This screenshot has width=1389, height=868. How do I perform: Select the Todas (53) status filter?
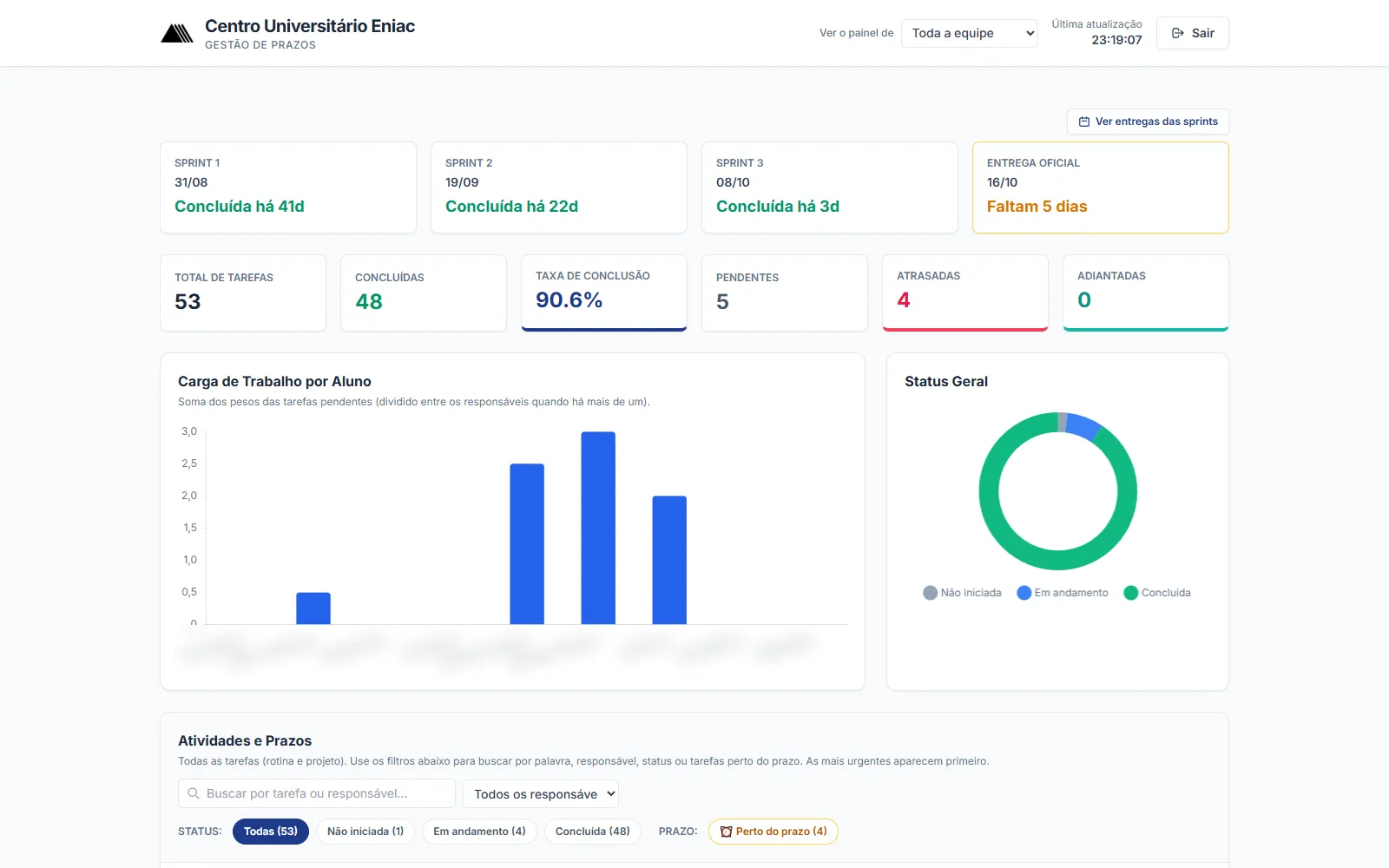coord(271,832)
